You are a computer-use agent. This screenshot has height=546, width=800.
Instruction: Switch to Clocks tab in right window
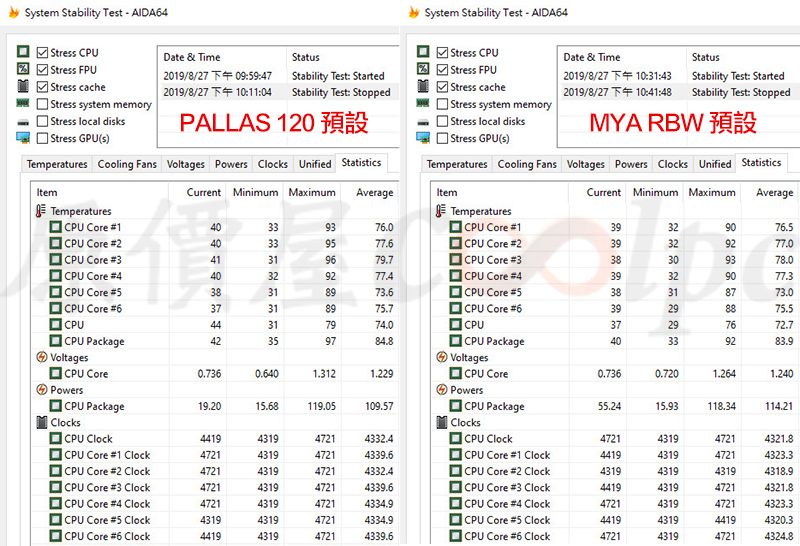pyautogui.click(x=672, y=164)
